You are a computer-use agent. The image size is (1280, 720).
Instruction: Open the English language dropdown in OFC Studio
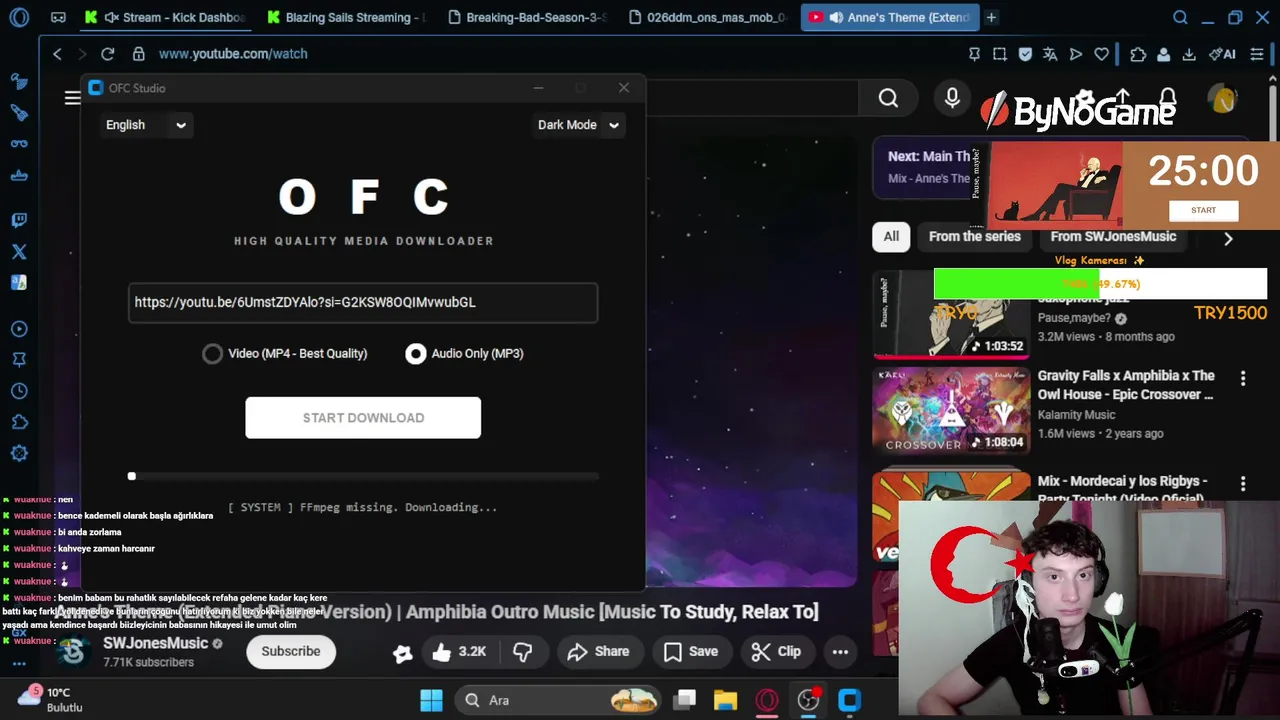click(146, 125)
